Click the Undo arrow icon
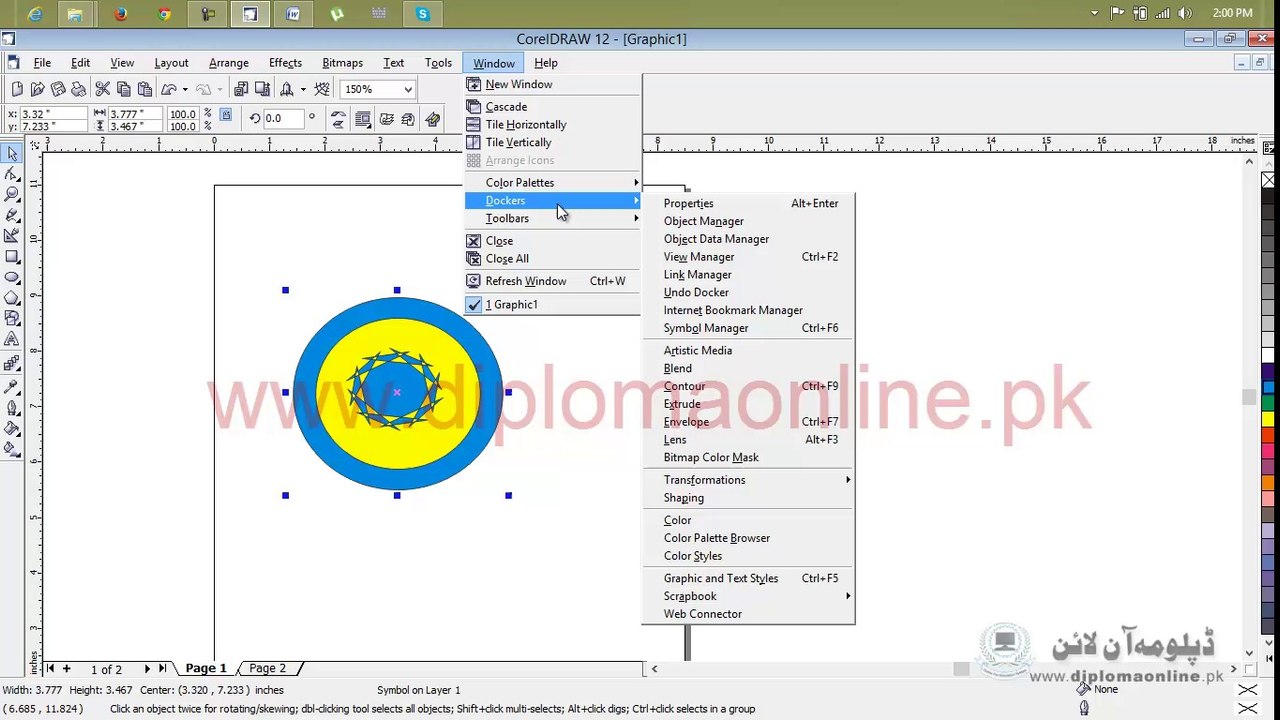 [x=169, y=89]
